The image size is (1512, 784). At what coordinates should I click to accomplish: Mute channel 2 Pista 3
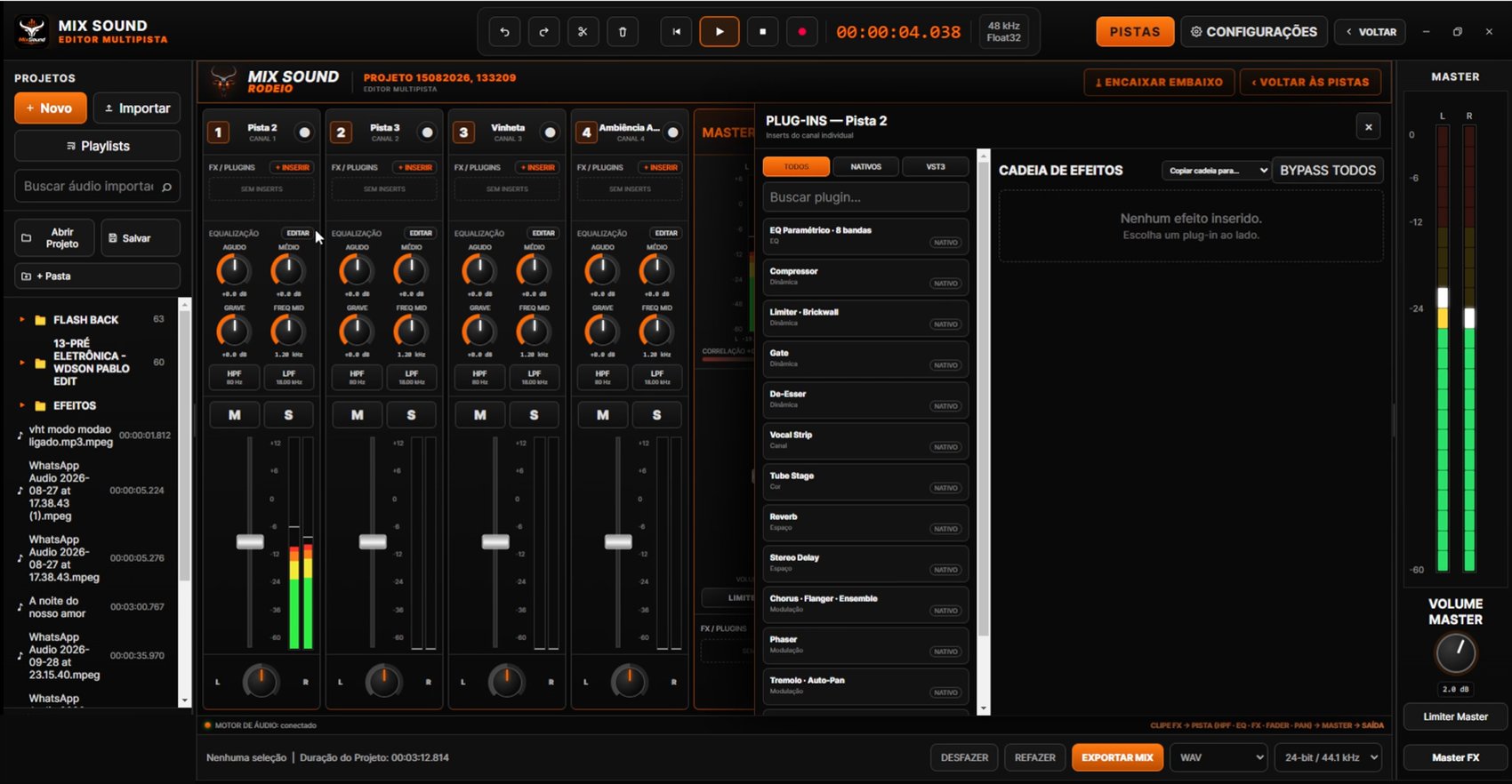pyautogui.click(x=358, y=415)
